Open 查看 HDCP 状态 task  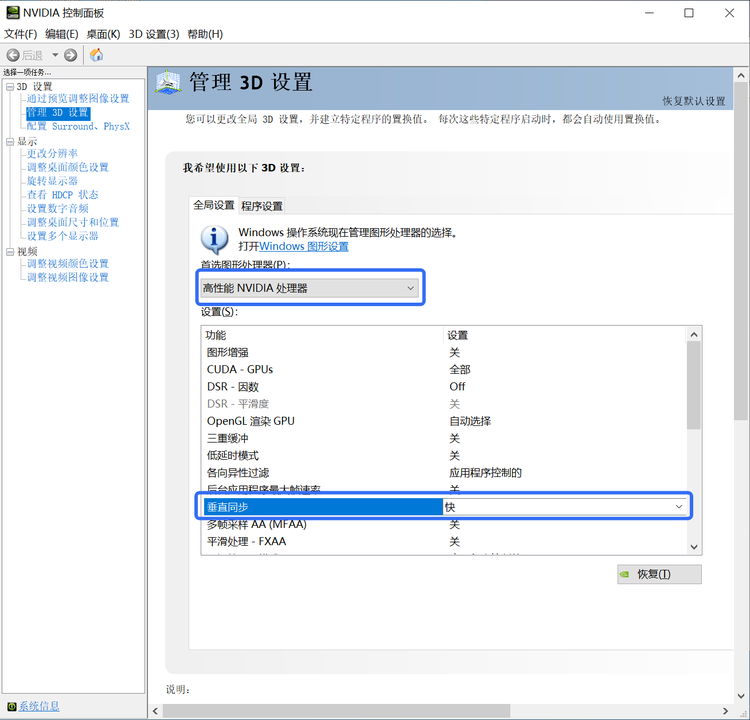coord(62,195)
